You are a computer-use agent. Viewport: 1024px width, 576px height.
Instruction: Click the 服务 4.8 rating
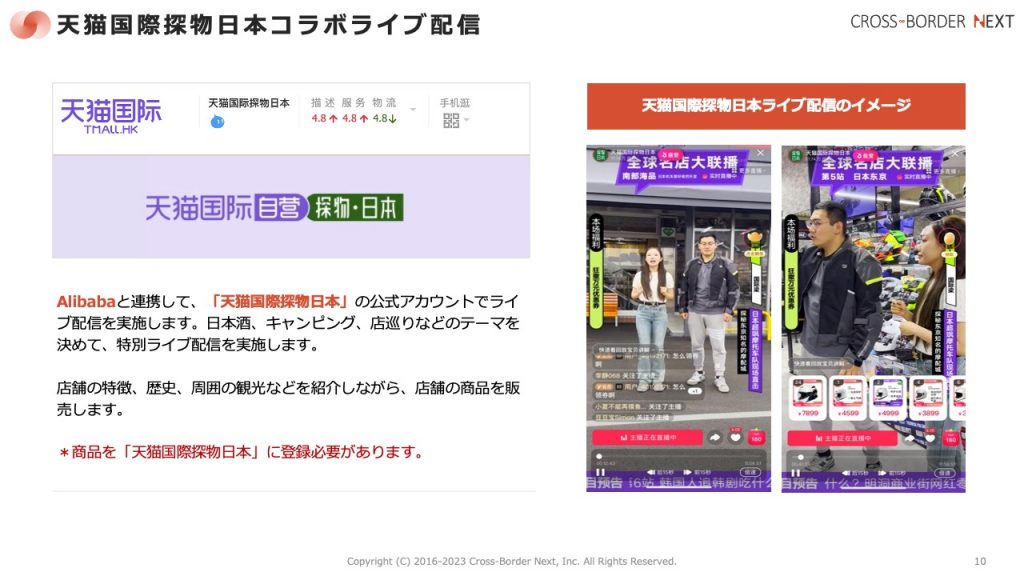(x=355, y=111)
